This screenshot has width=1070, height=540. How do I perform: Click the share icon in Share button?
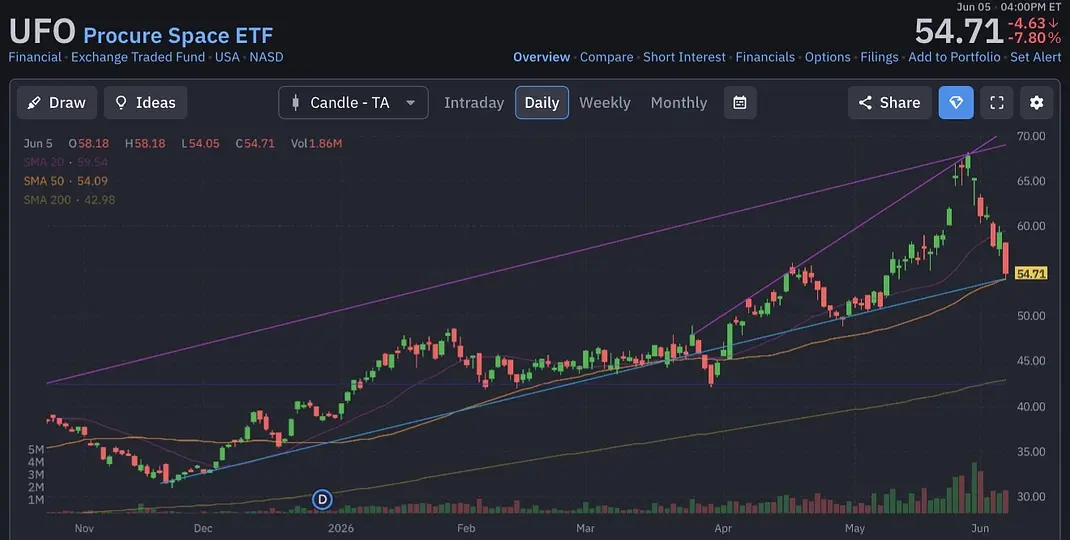coord(865,102)
